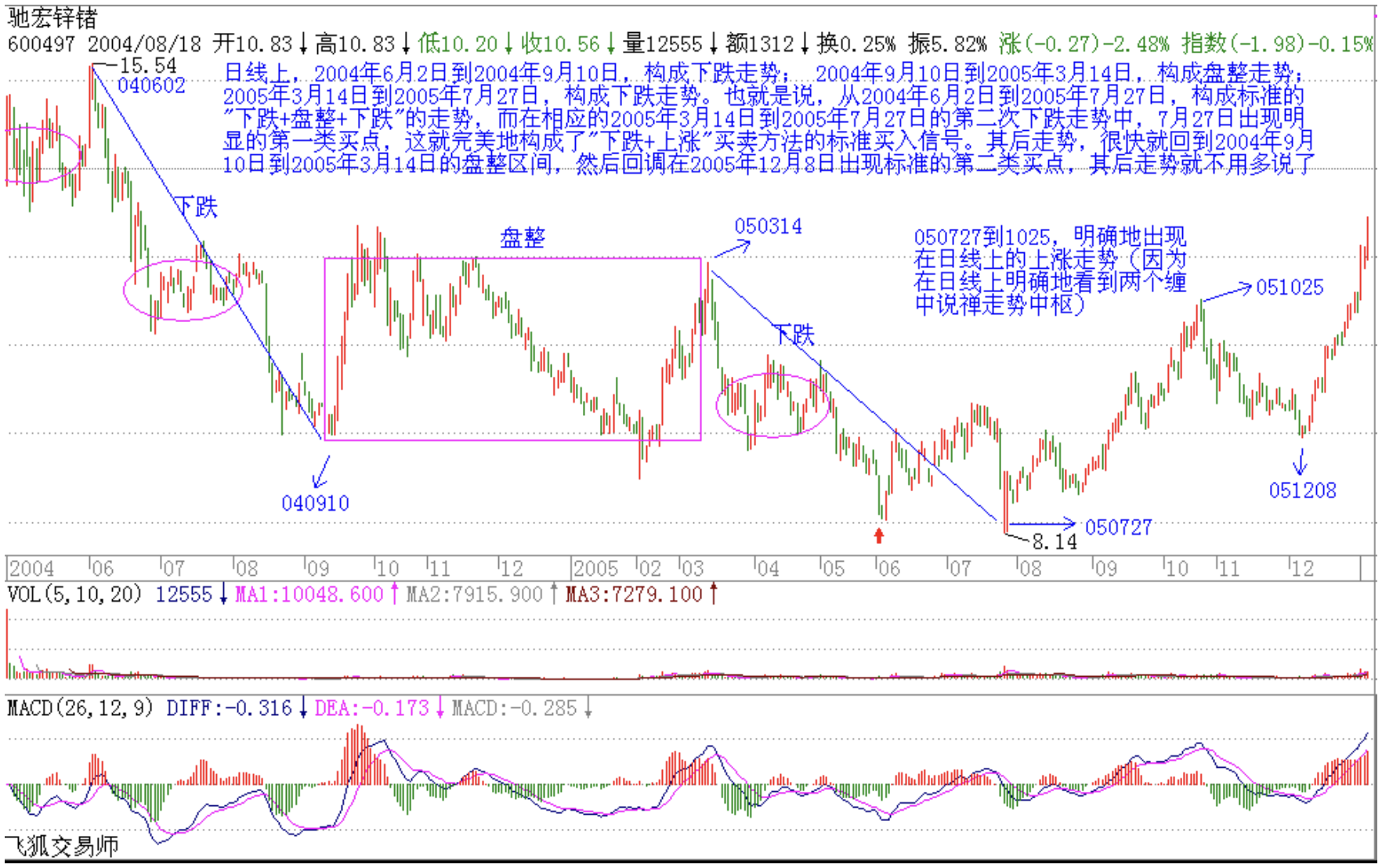Image resolution: width=1382 pixels, height=868 pixels.
Task: Click the MA3:7279.100 volume average value
Action: (x=634, y=595)
